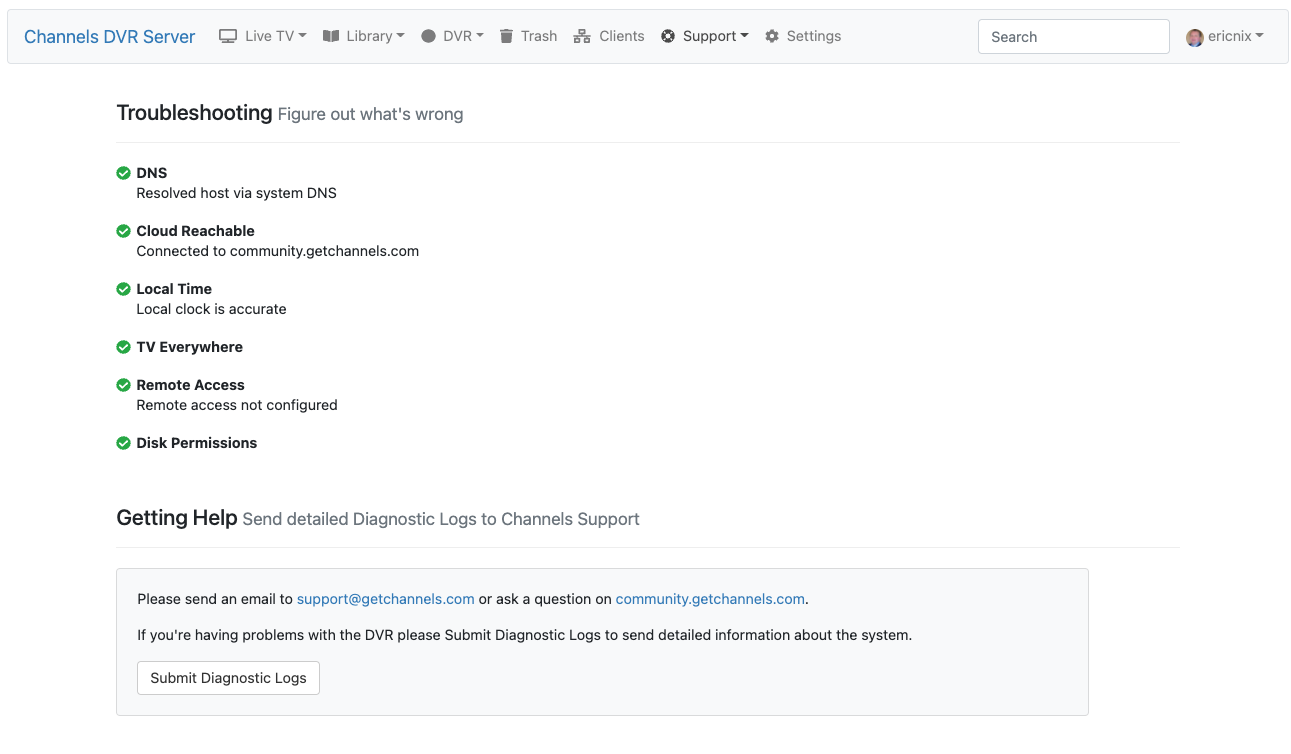Open the support@getchannels.com email link

[x=385, y=599]
